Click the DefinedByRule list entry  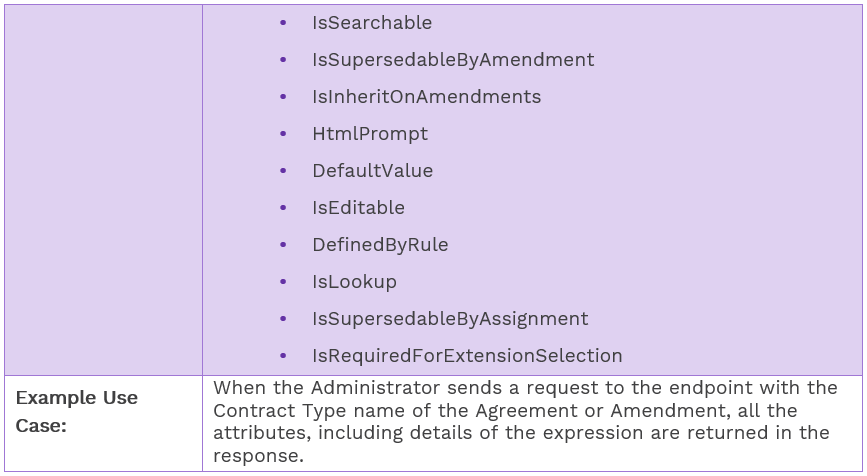[379, 245]
